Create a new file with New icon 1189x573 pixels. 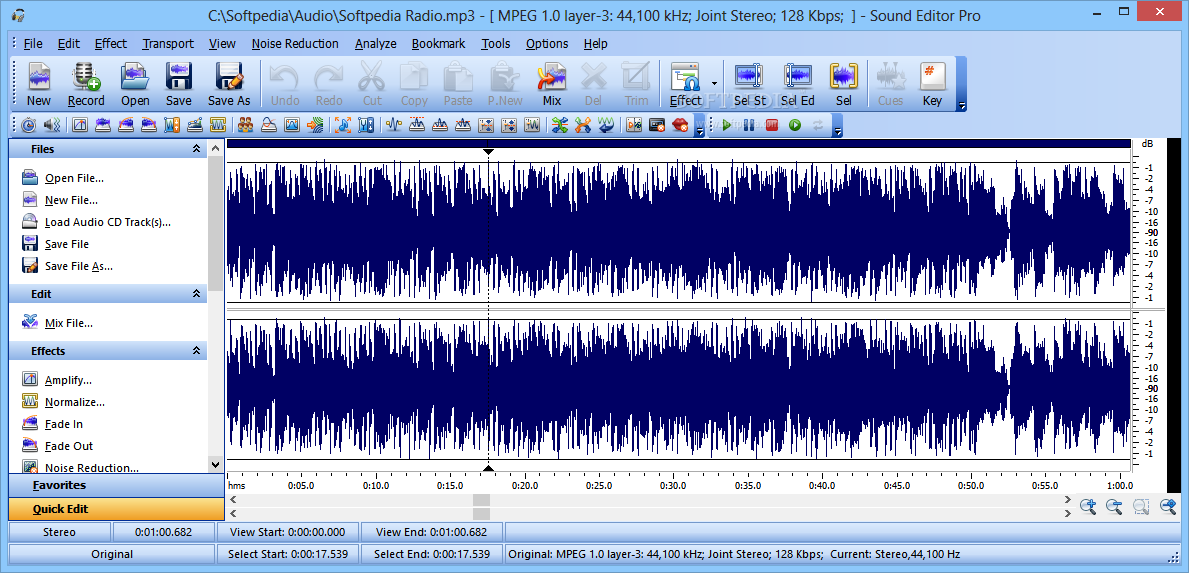coord(39,84)
